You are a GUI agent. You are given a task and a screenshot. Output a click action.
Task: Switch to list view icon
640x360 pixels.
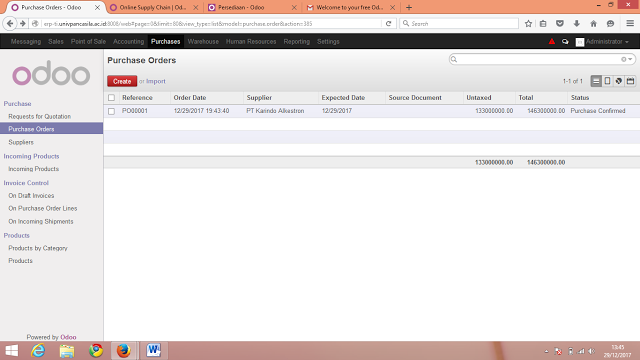pos(596,81)
